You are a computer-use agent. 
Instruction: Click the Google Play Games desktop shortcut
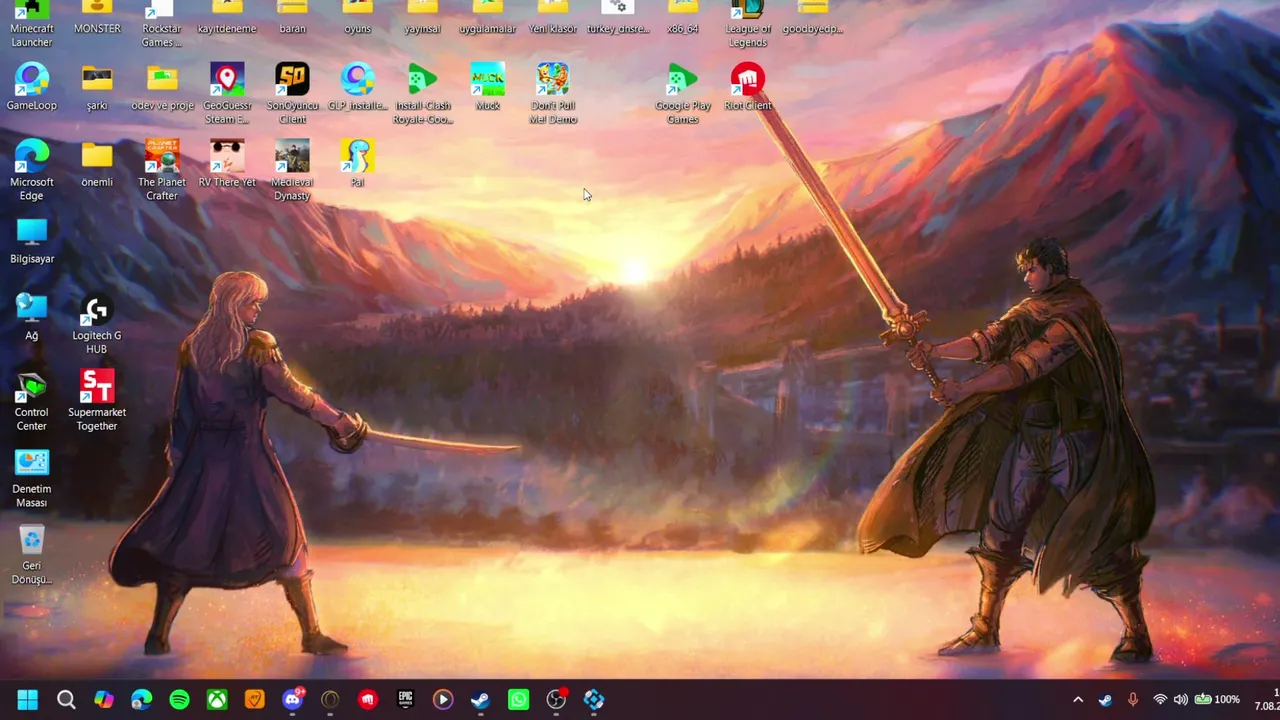coord(683,93)
